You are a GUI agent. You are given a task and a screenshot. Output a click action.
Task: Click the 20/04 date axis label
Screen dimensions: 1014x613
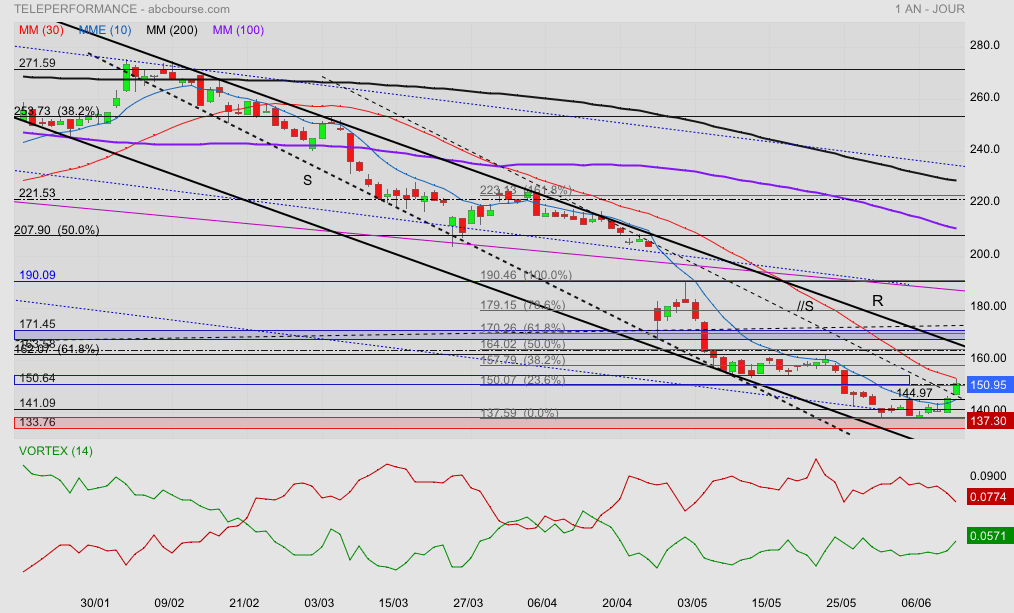pyautogui.click(x=617, y=603)
